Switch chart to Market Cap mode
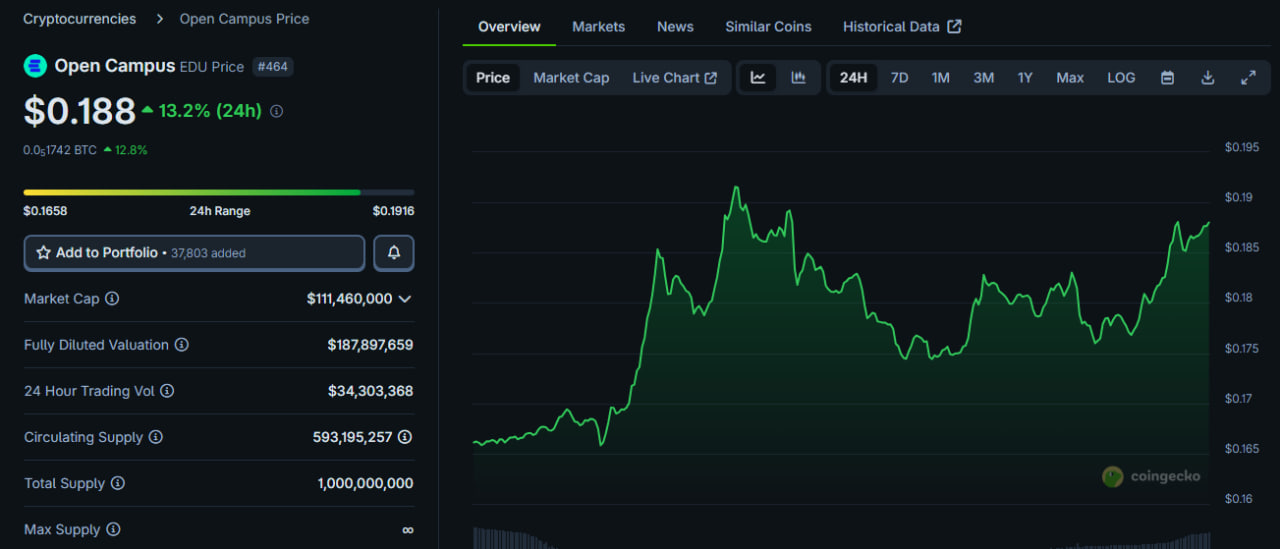This screenshot has width=1280, height=549. click(x=571, y=78)
